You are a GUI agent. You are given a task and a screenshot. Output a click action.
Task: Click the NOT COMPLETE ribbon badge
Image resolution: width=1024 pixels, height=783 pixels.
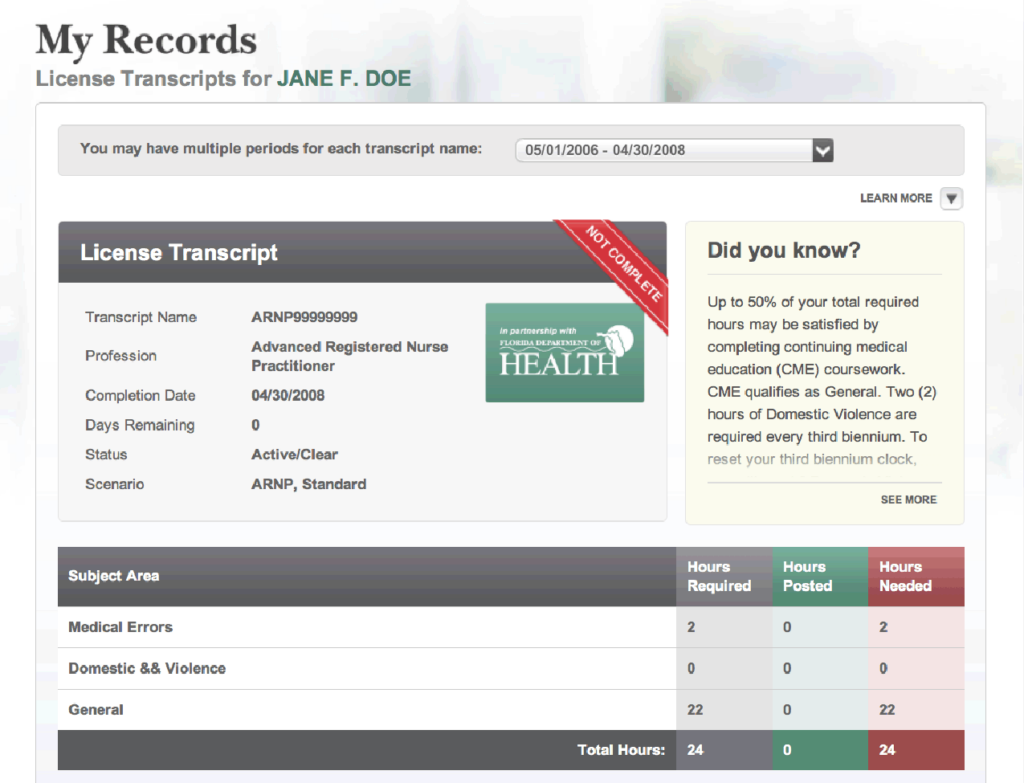click(x=623, y=264)
